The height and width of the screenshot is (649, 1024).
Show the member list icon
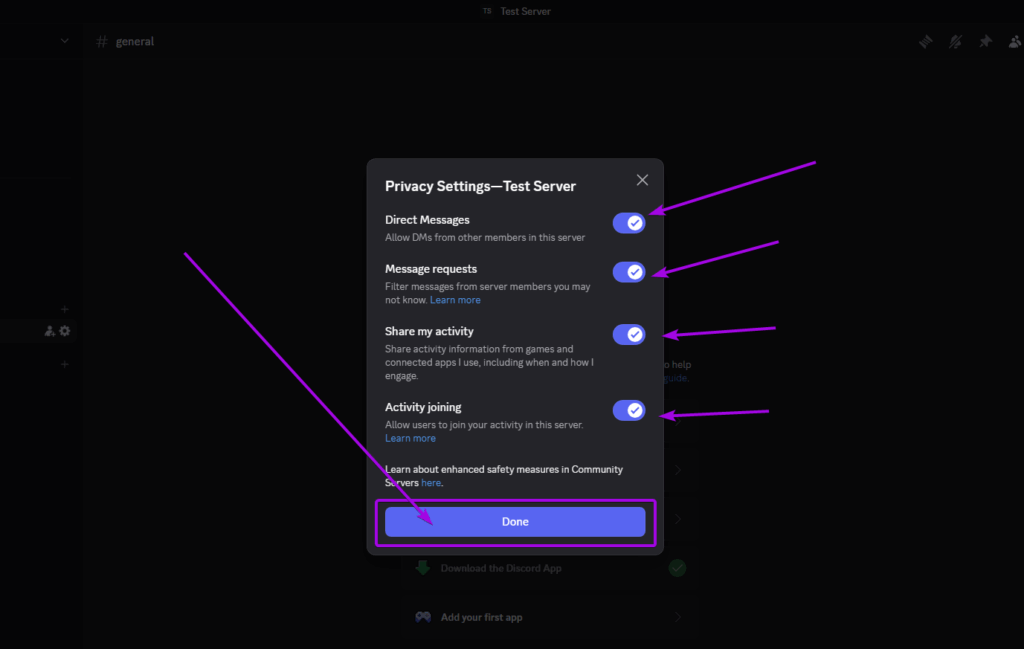(1014, 41)
